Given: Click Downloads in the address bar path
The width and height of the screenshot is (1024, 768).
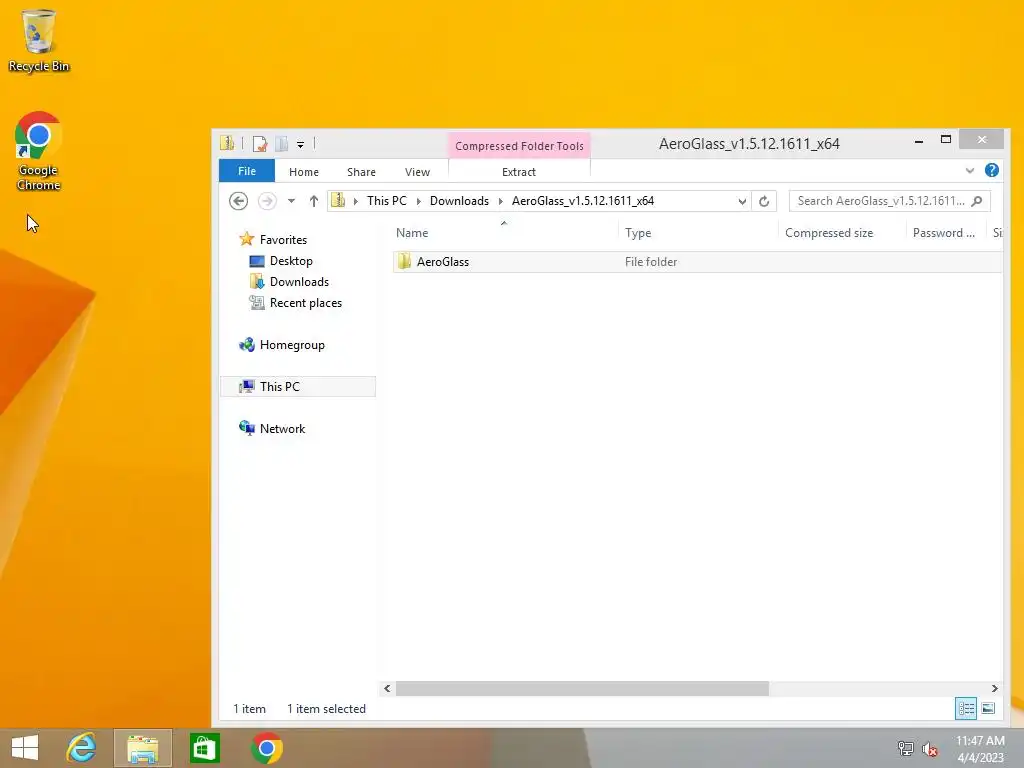Looking at the screenshot, I should (459, 200).
